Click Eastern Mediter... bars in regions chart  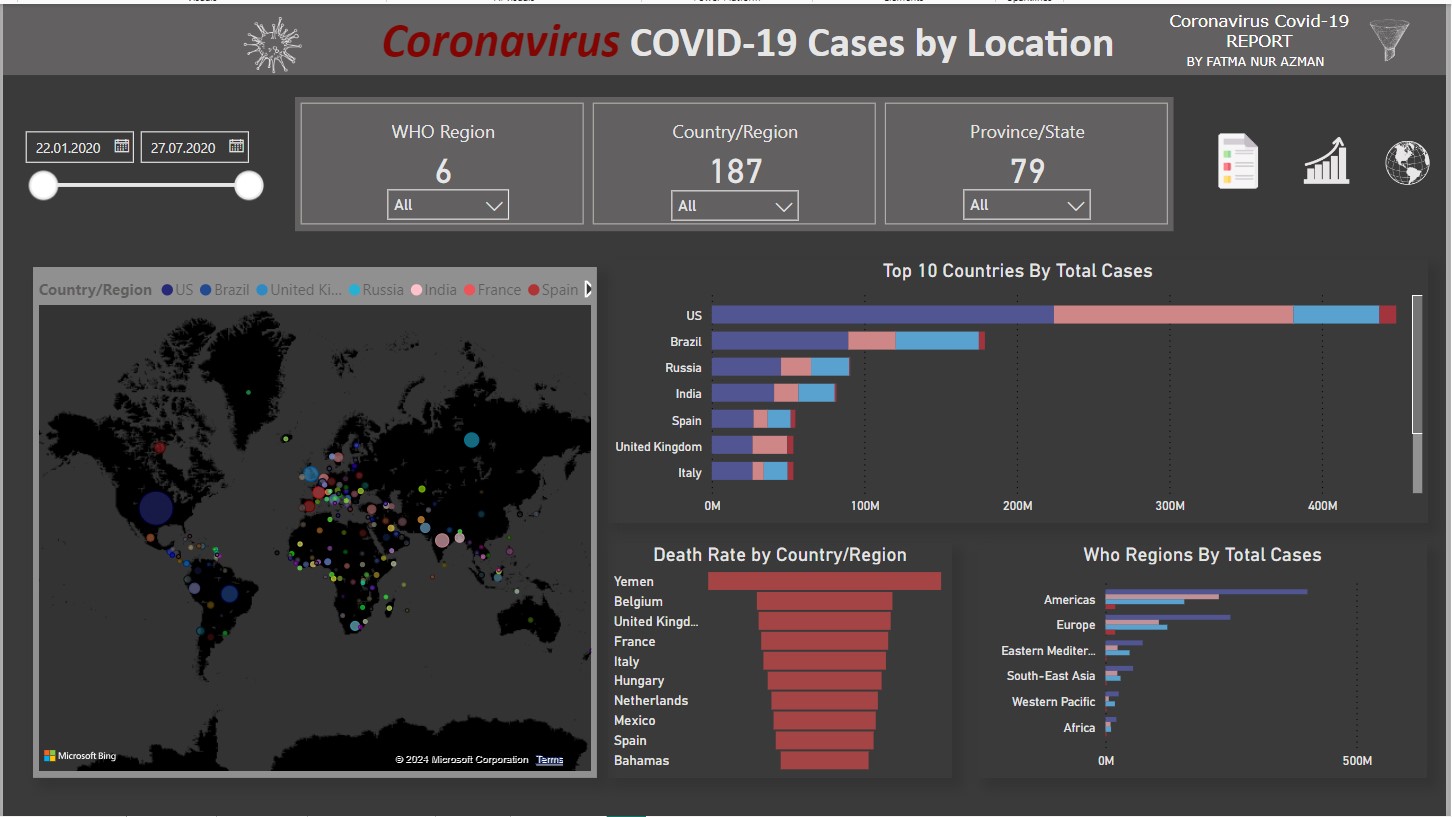[x=1124, y=650]
